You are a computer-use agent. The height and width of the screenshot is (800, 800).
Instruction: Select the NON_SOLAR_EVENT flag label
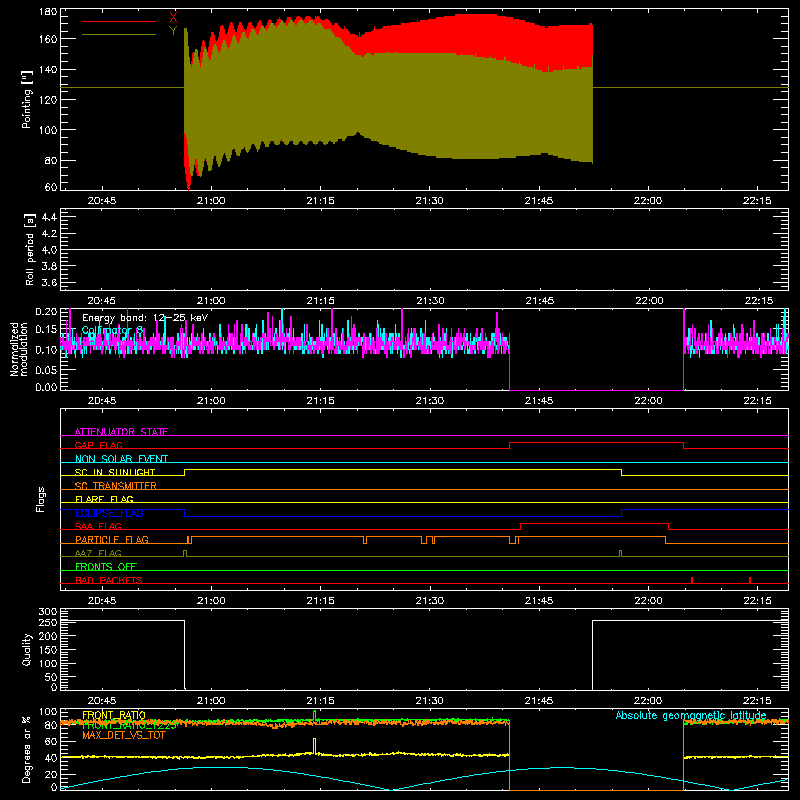click(121, 459)
